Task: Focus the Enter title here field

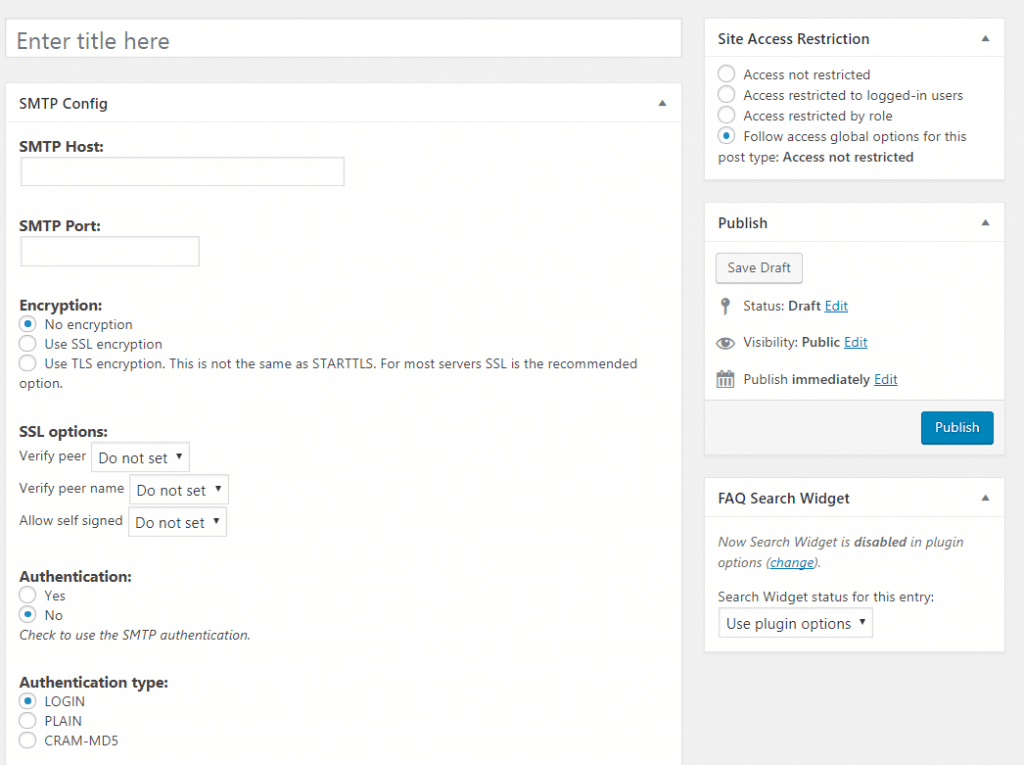Action: pyautogui.click(x=343, y=41)
